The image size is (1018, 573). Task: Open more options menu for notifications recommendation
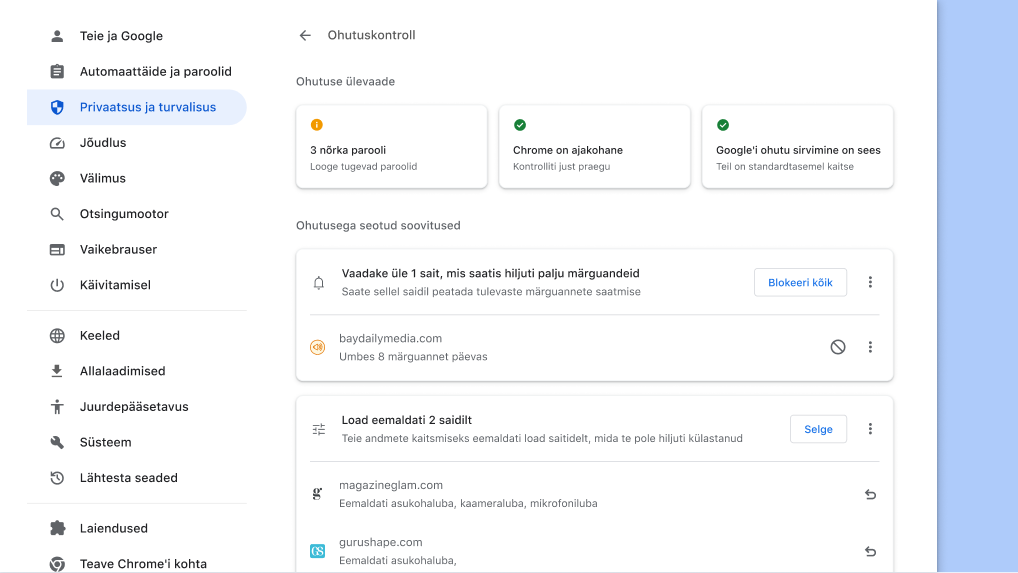(871, 282)
